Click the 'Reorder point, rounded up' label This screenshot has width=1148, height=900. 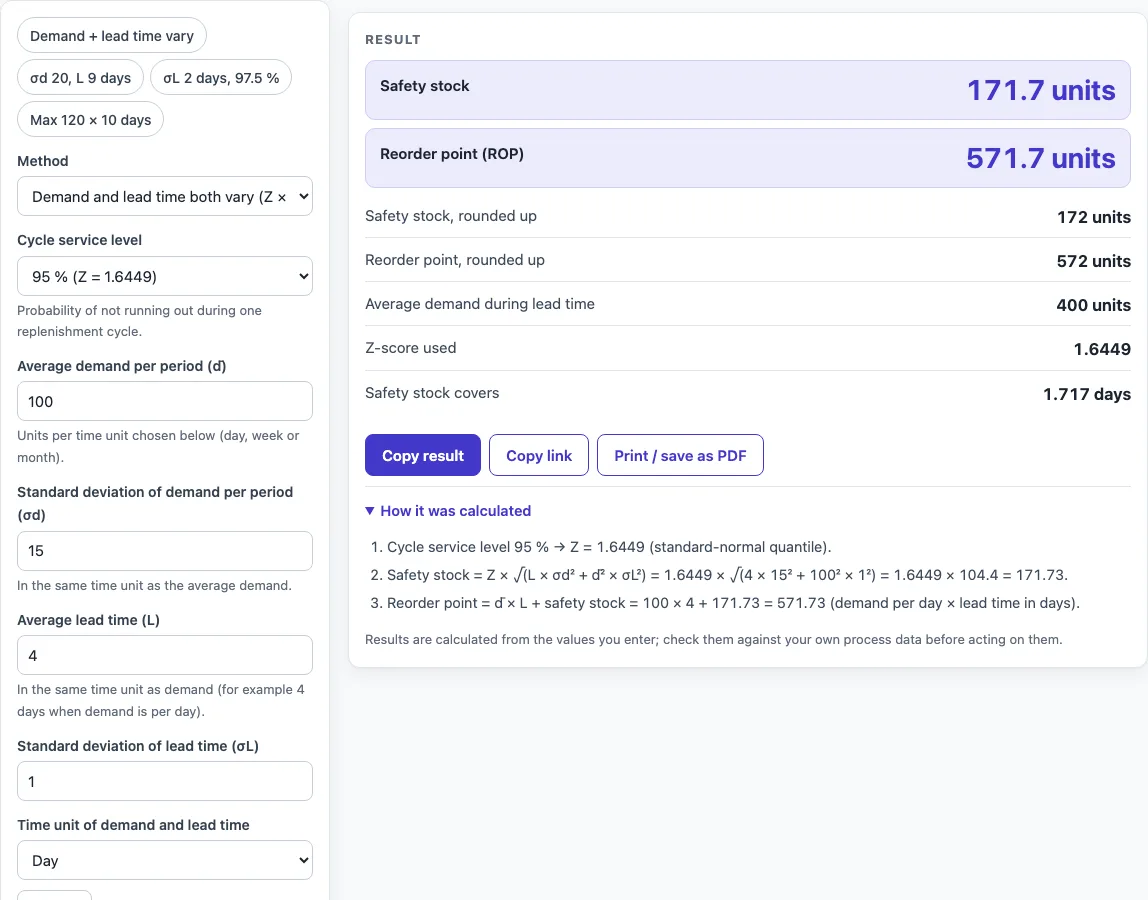click(x=455, y=260)
